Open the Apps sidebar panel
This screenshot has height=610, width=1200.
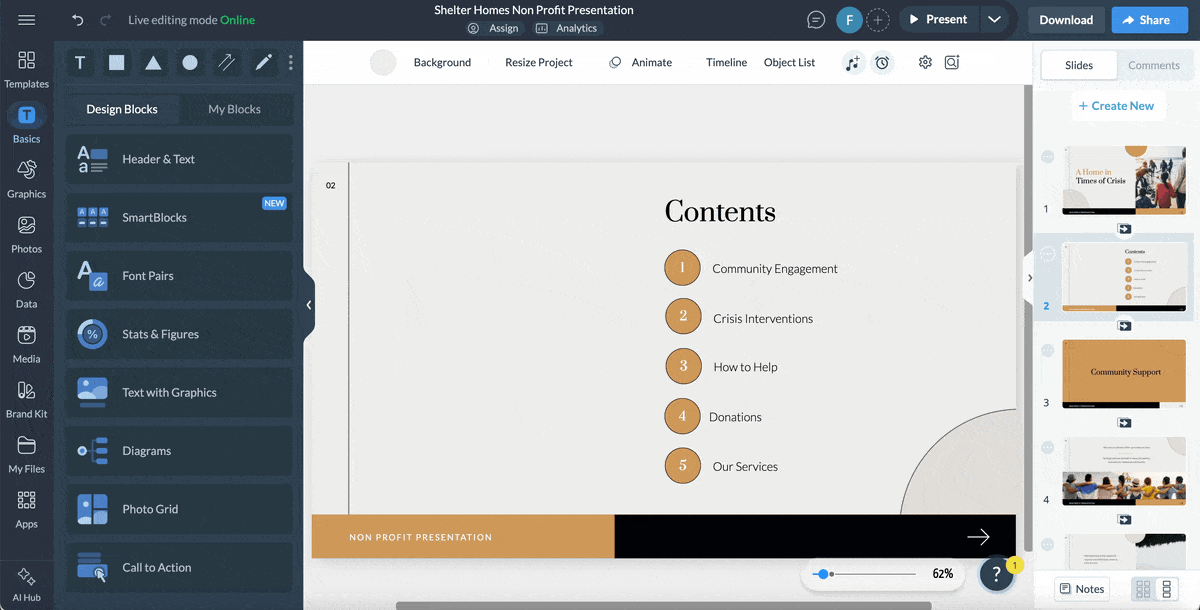pyautogui.click(x=27, y=510)
